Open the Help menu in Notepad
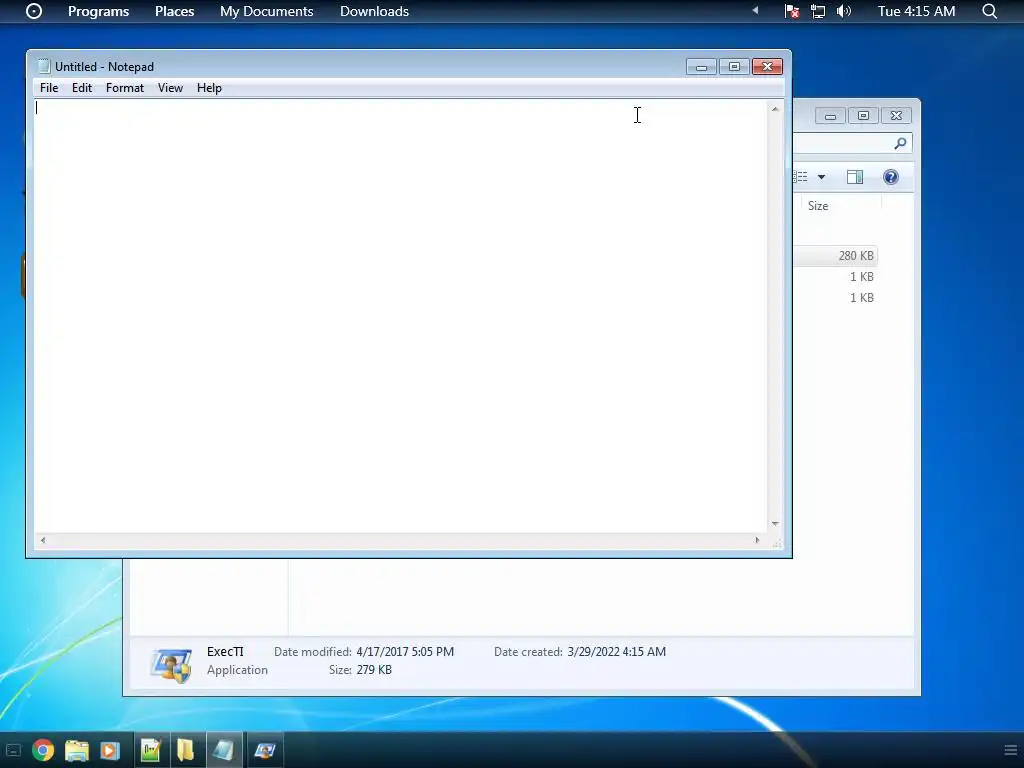Screen dimensions: 1024x768 209,88
